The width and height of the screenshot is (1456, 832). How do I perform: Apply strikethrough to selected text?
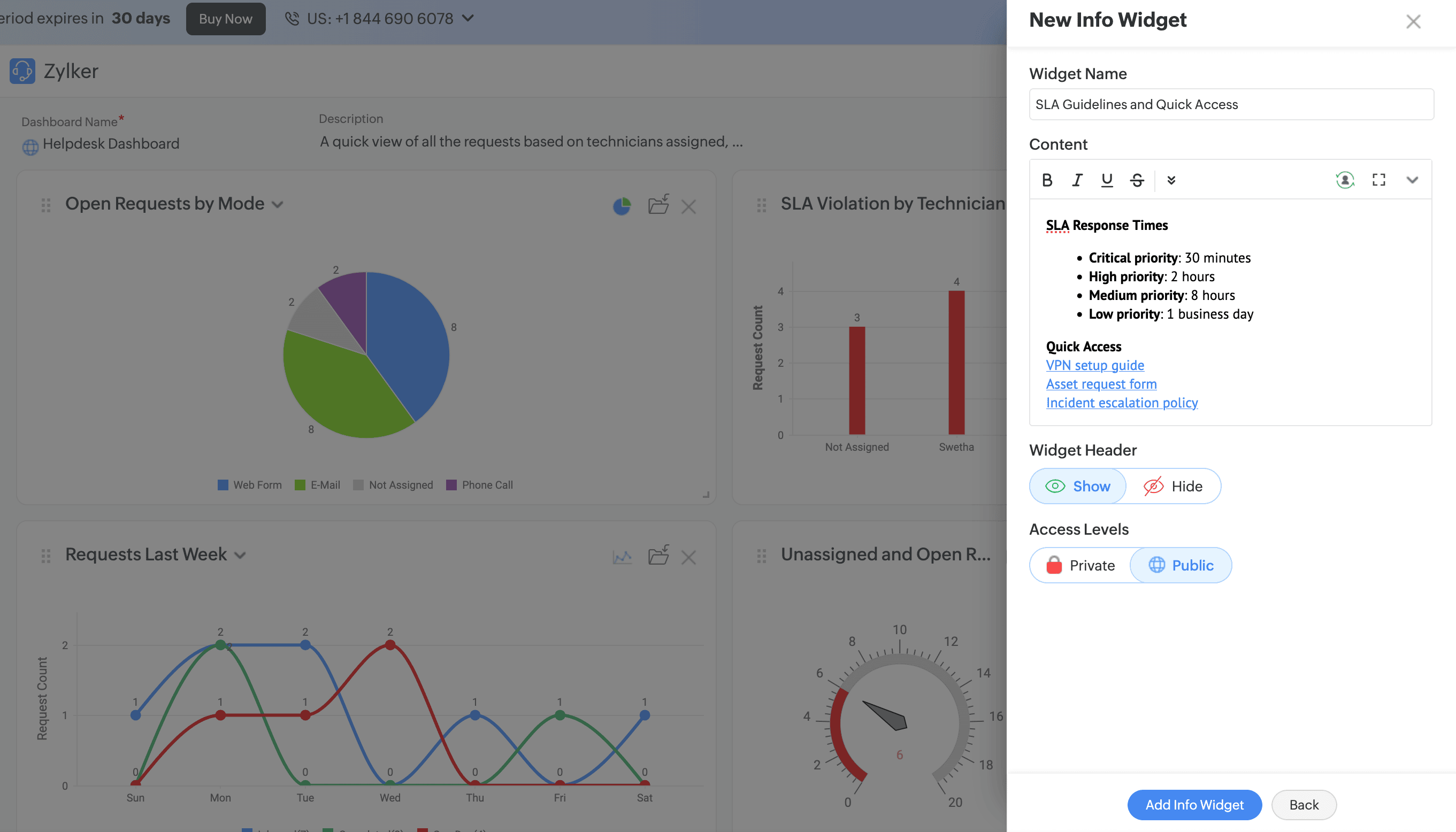tap(1137, 180)
